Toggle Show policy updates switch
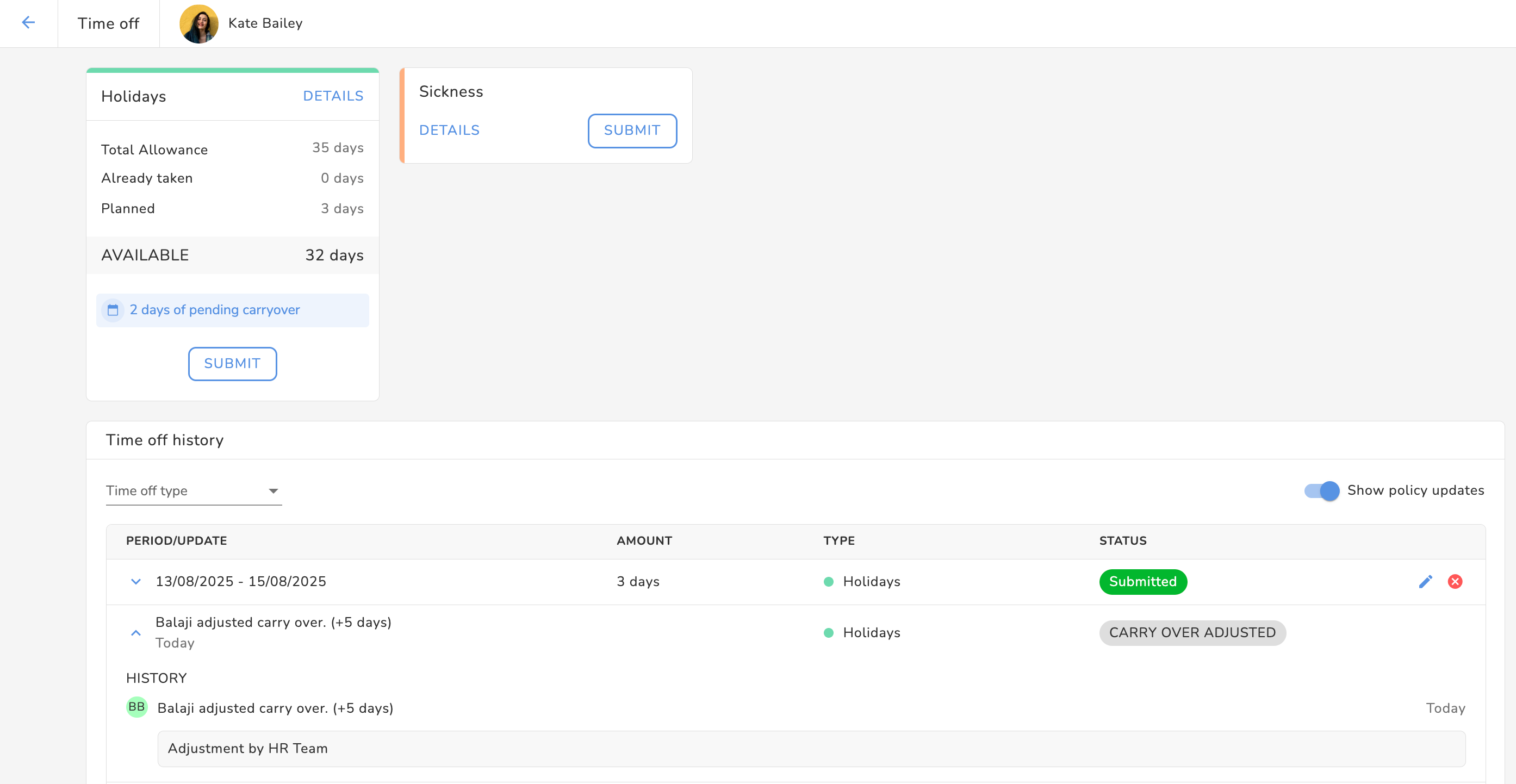Screen dimensions: 1516x784 (x=1322, y=490)
